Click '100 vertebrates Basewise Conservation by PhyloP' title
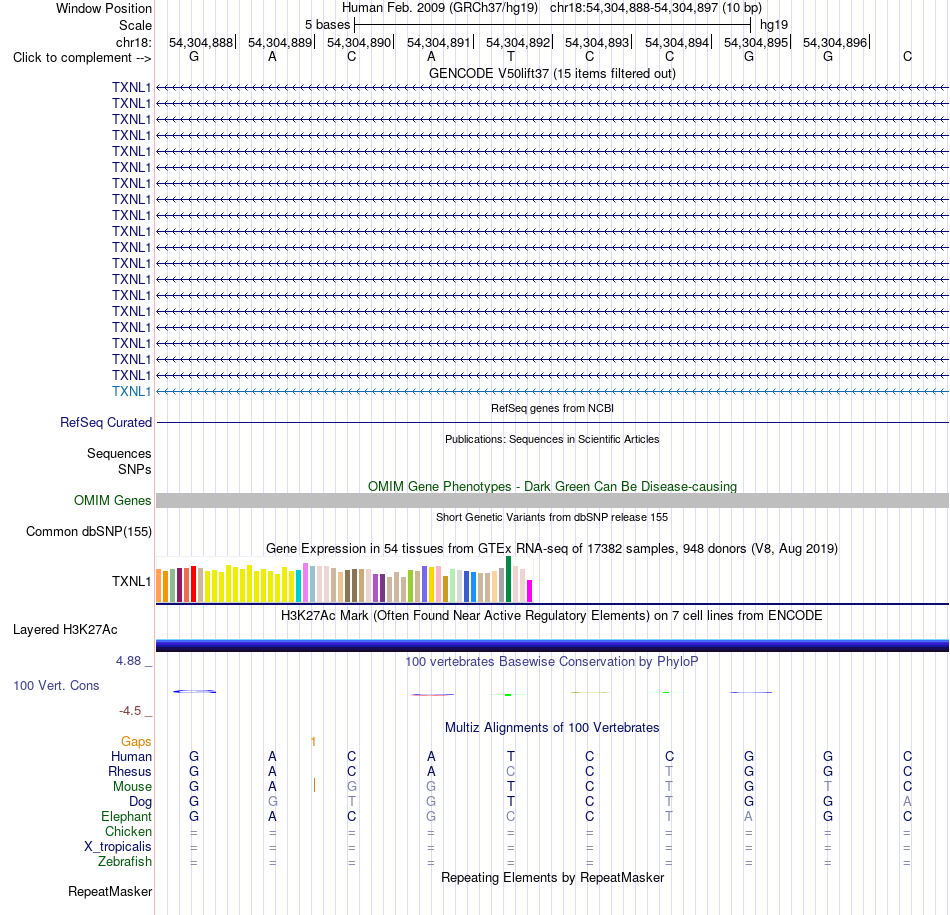This screenshot has width=950, height=915. pyautogui.click(x=552, y=662)
